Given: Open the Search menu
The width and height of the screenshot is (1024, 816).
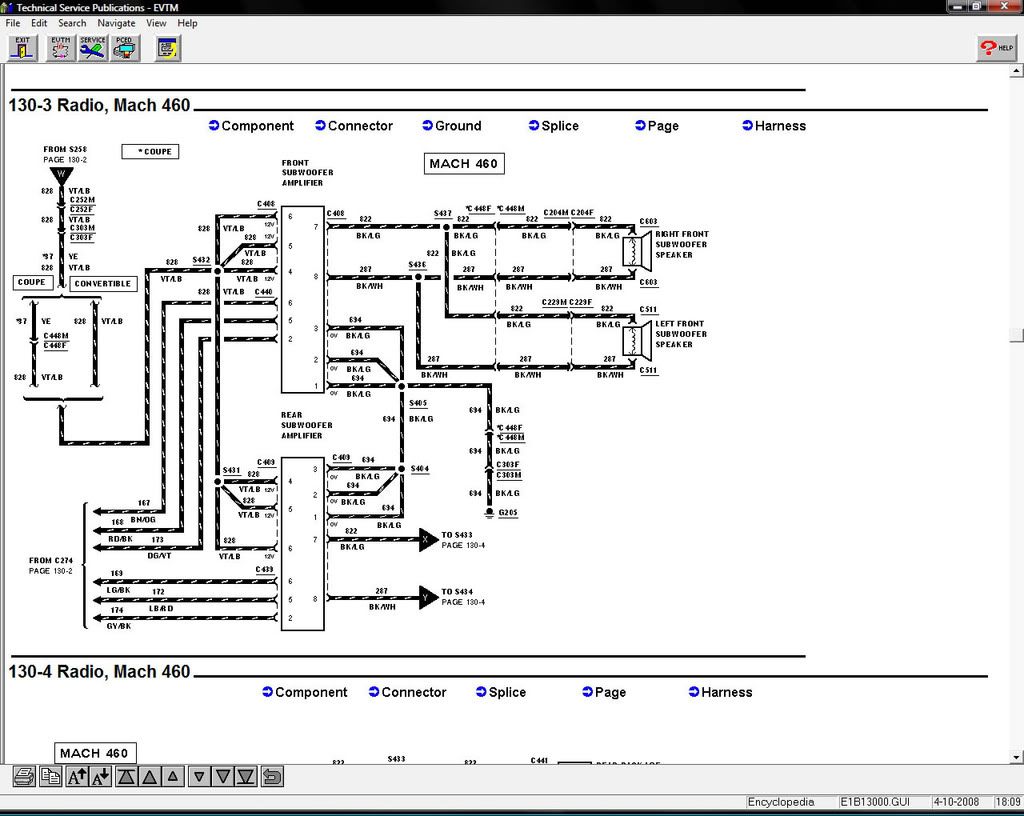Looking at the screenshot, I should 72,23.
